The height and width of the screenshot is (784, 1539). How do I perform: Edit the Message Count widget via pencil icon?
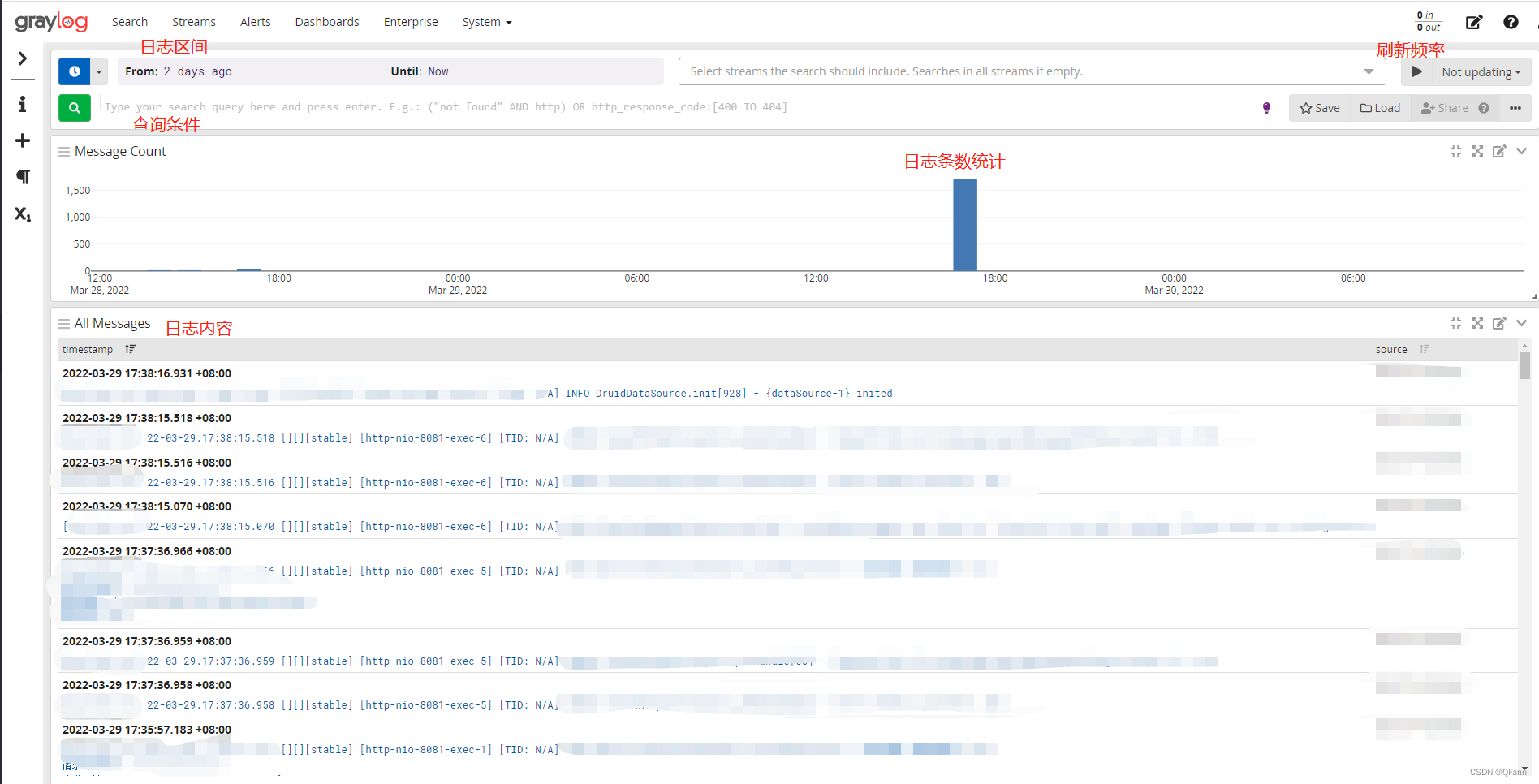1498,151
